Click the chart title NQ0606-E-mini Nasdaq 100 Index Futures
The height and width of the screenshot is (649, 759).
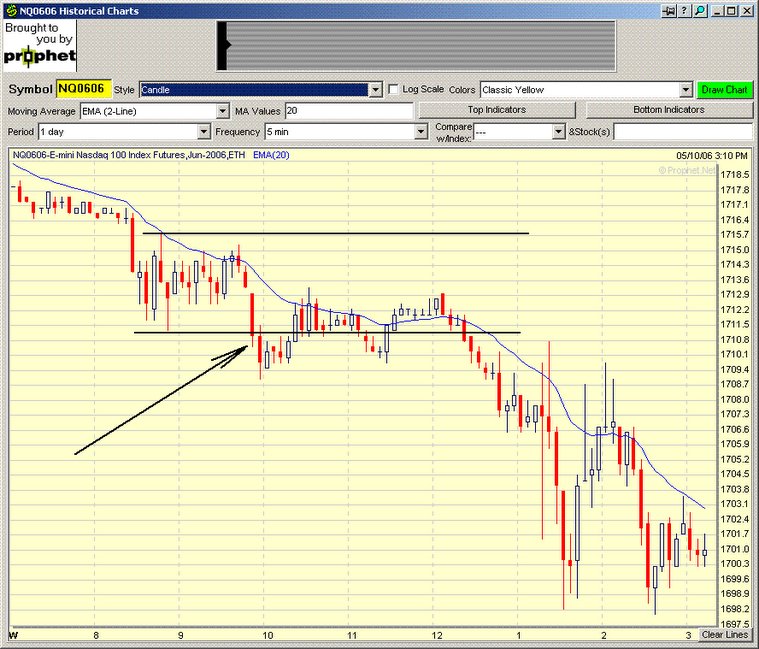129,155
